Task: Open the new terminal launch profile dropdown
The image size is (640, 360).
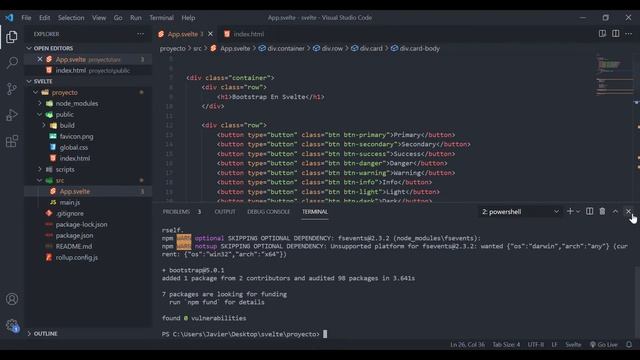Action: click(x=578, y=211)
